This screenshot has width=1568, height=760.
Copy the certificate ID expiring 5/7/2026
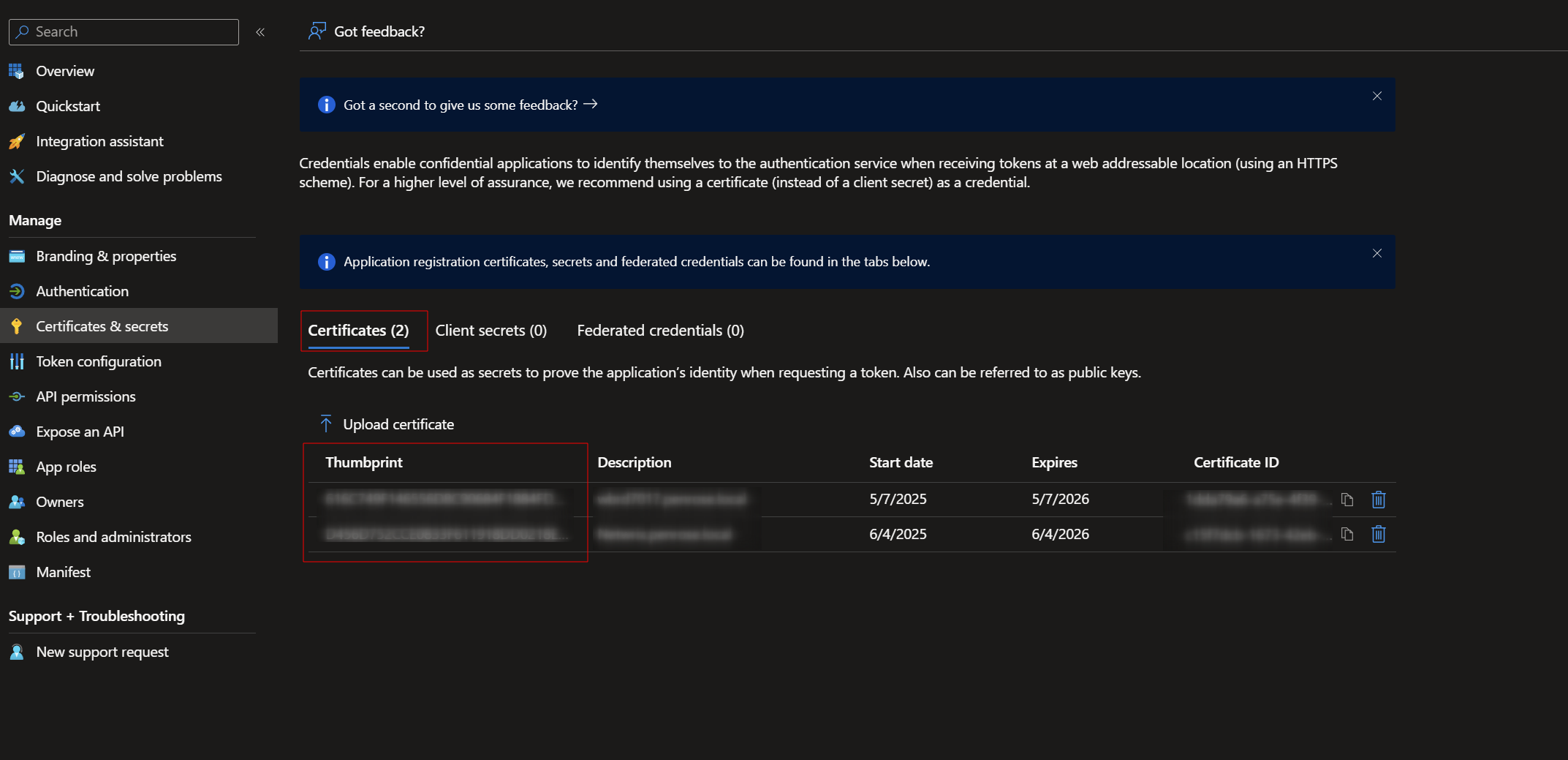pos(1347,500)
